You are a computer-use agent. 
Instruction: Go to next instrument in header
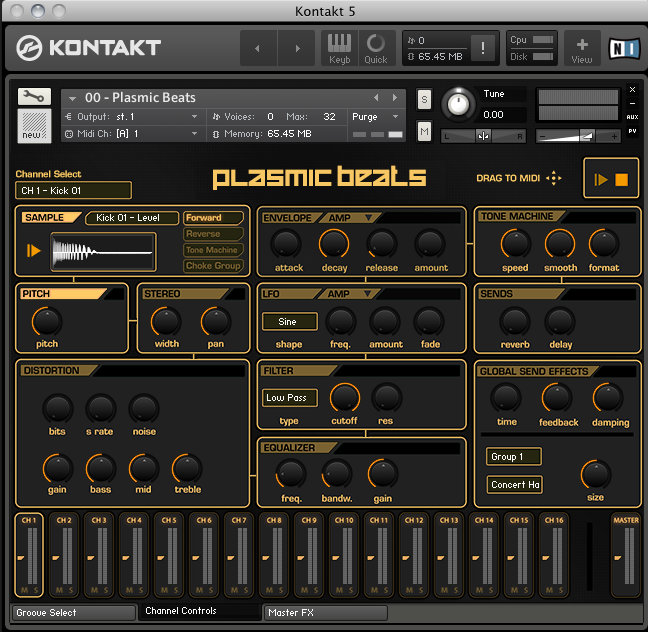297,48
